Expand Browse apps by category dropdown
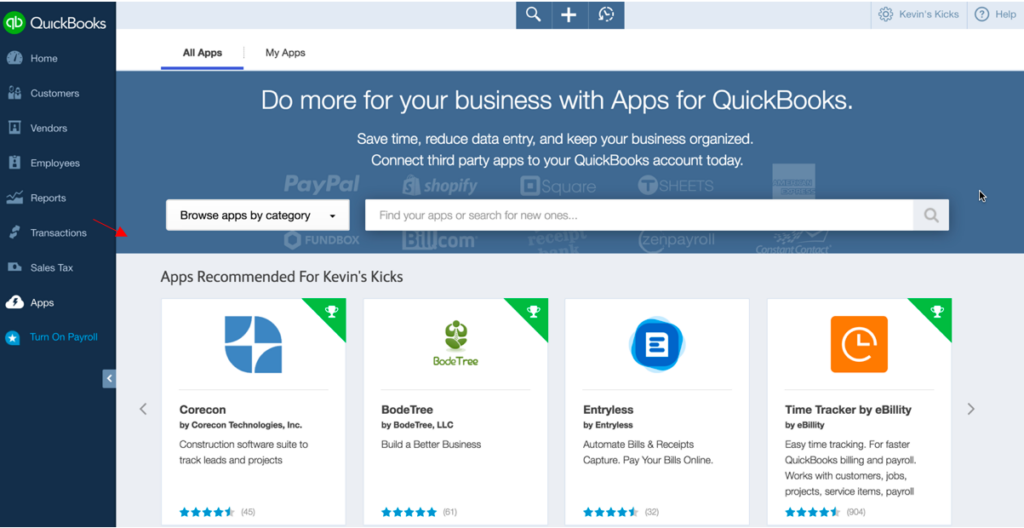Image resolution: width=1024 pixels, height=528 pixels. tap(258, 215)
